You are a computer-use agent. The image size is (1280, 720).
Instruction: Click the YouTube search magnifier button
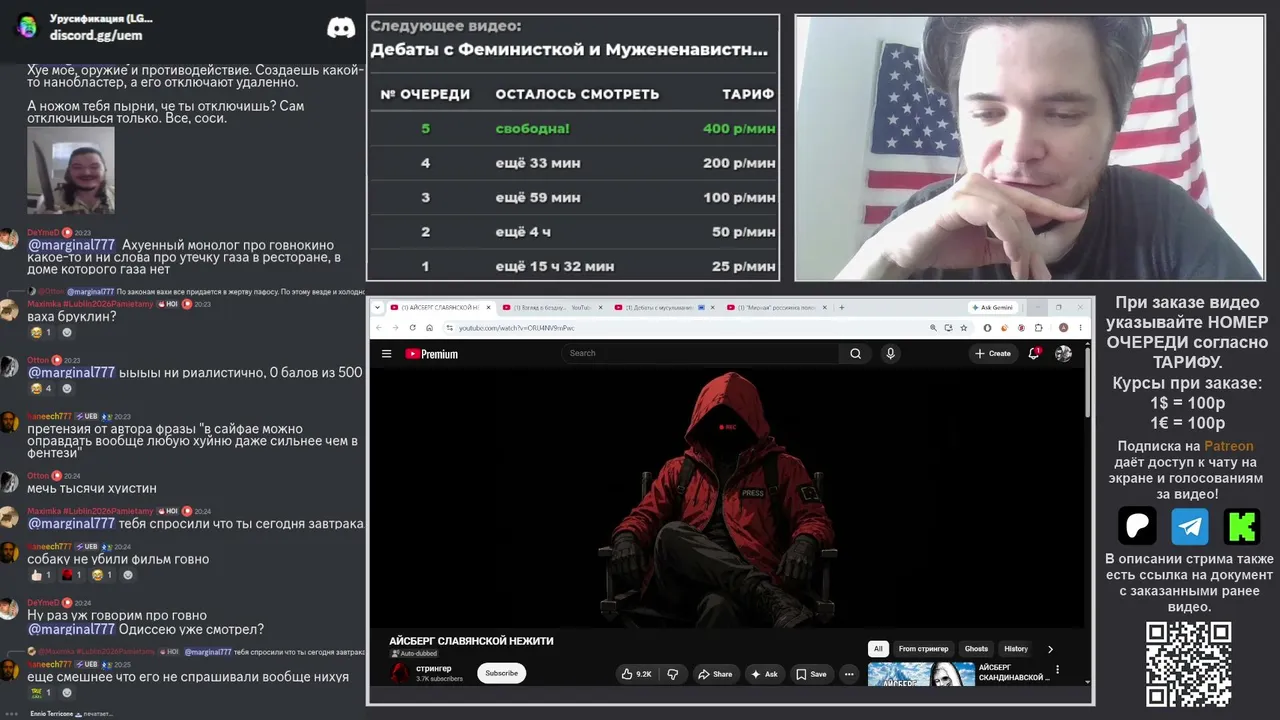(855, 353)
